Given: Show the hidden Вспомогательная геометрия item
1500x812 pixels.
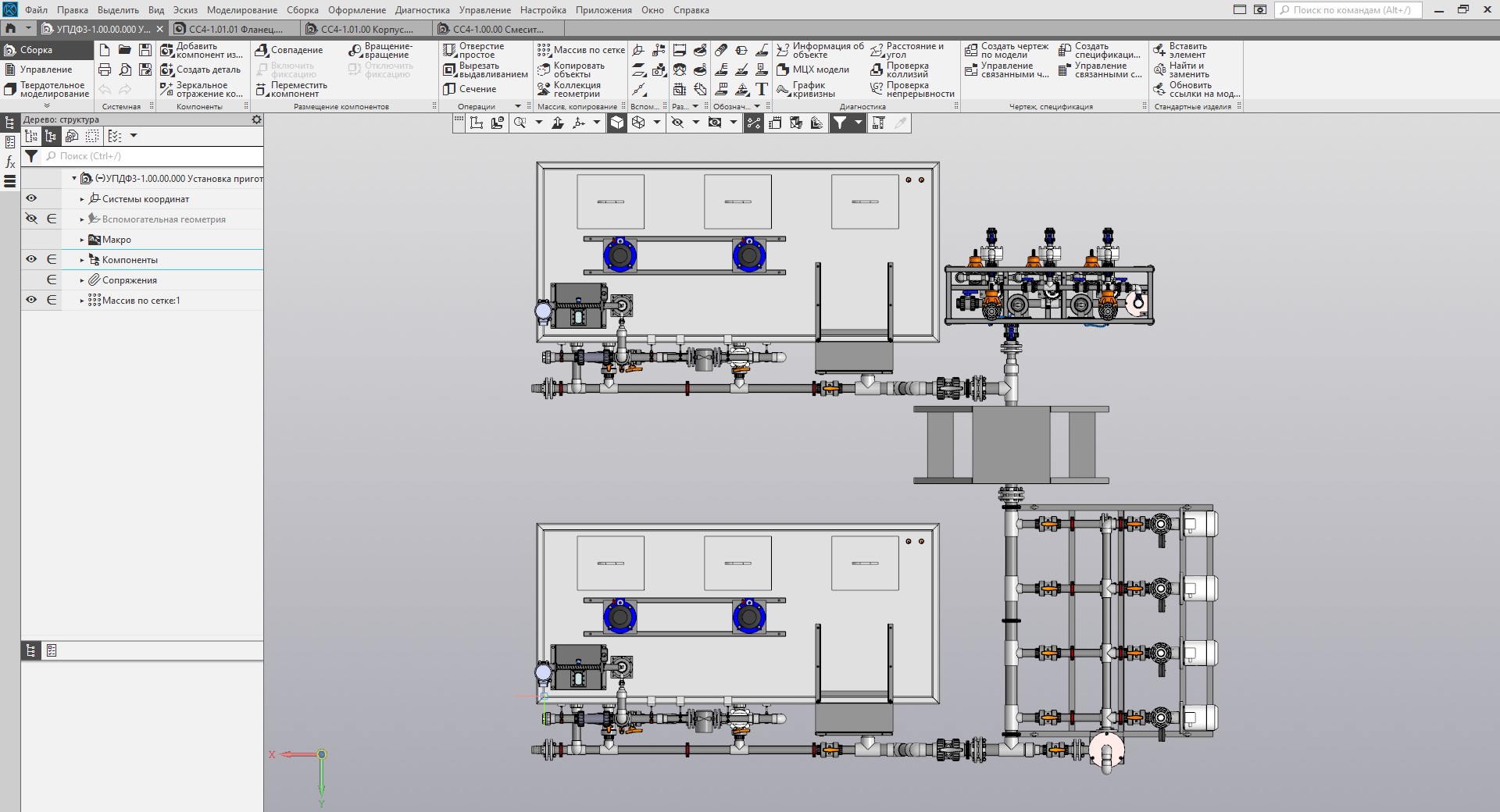Looking at the screenshot, I should point(31,219).
